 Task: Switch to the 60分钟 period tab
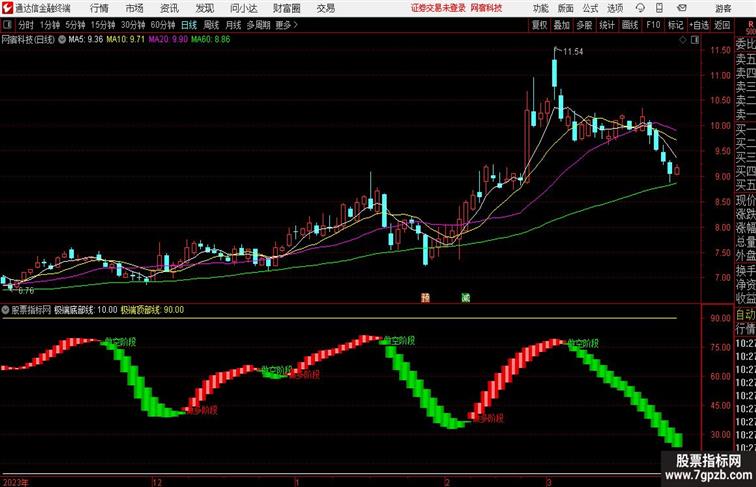coord(163,25)
